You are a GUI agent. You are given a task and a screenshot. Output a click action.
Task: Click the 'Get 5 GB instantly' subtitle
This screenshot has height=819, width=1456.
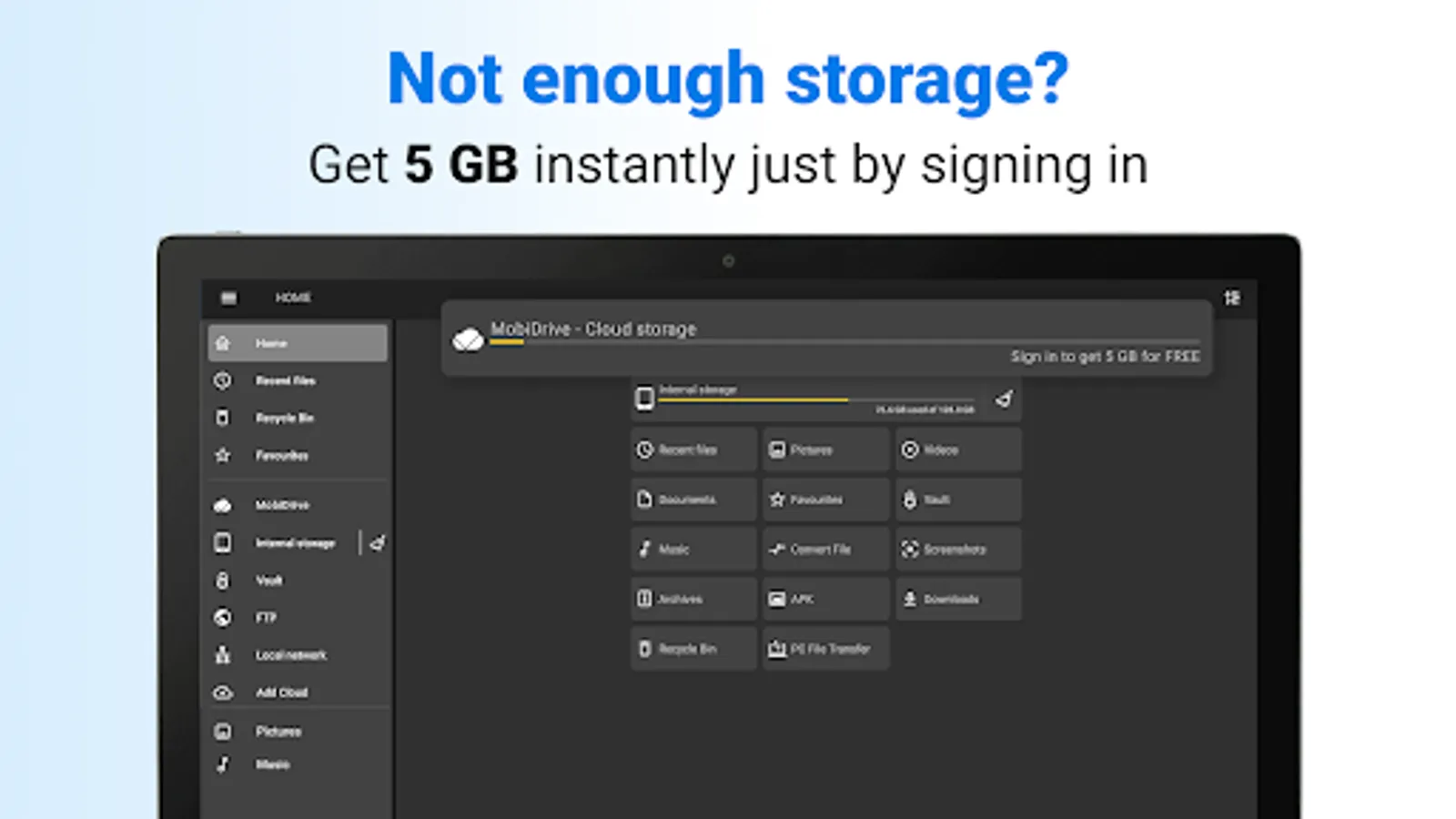(x=728, y=166)
